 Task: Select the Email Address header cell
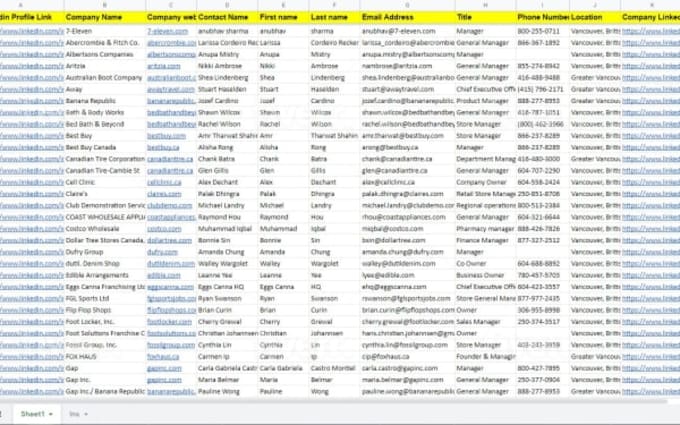click(x=408, y=17)
